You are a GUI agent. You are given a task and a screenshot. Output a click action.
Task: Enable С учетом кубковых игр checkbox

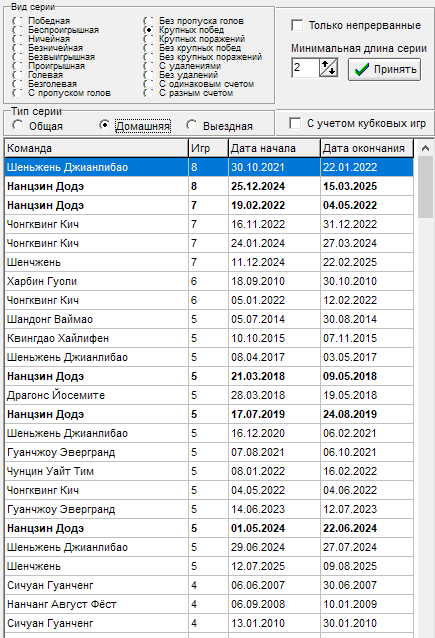[x=295, y=123]
